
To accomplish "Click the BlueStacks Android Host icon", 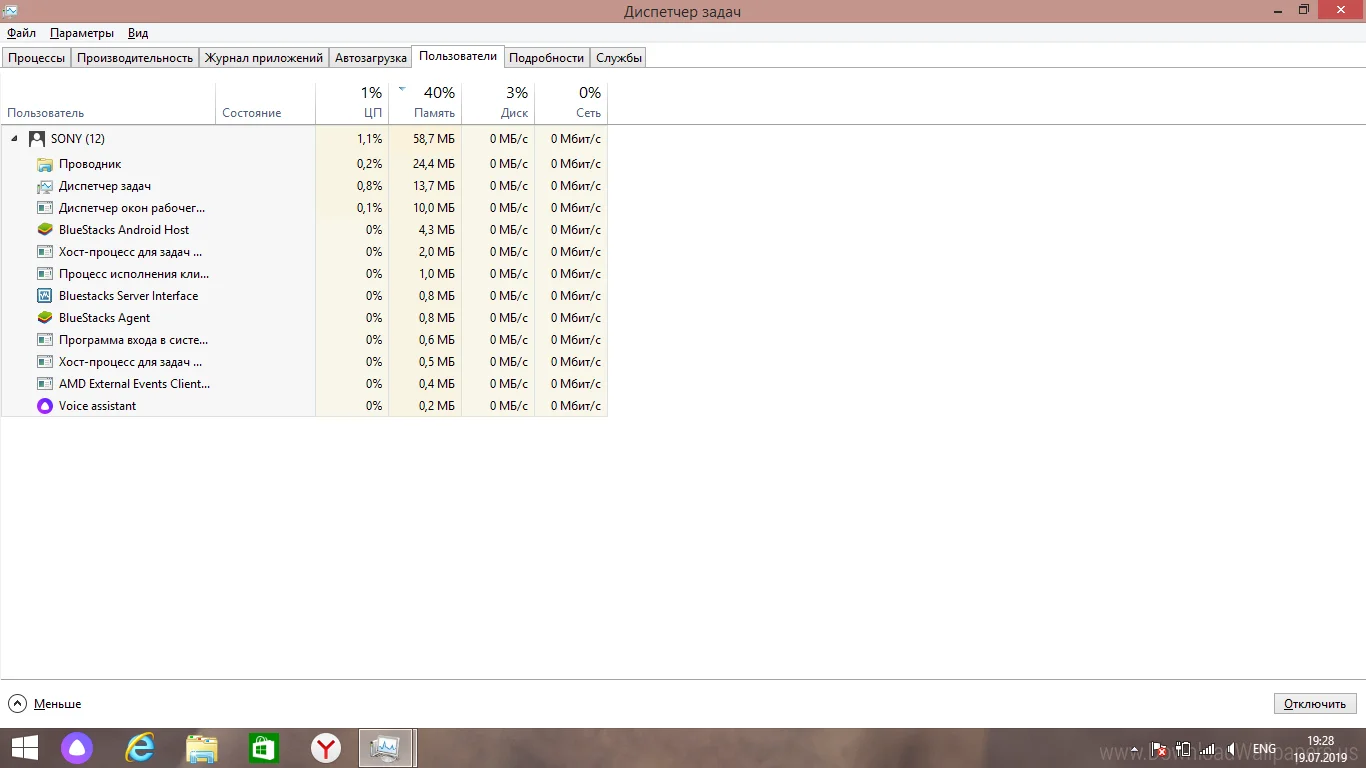I will pos(44,230).
